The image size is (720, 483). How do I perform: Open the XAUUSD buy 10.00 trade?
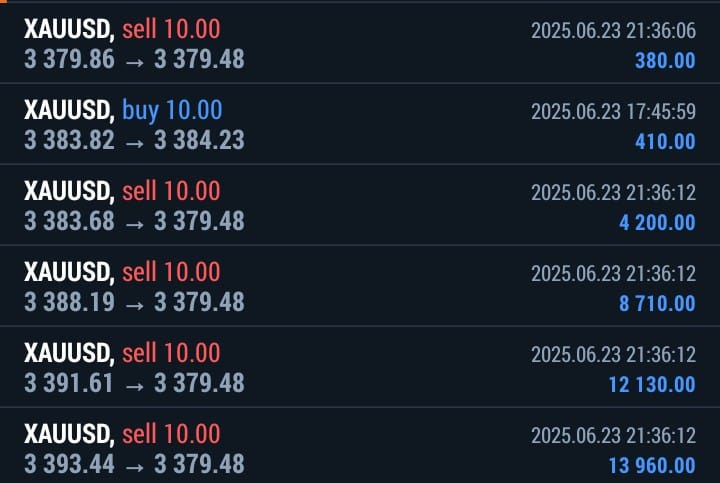(360, 125)
